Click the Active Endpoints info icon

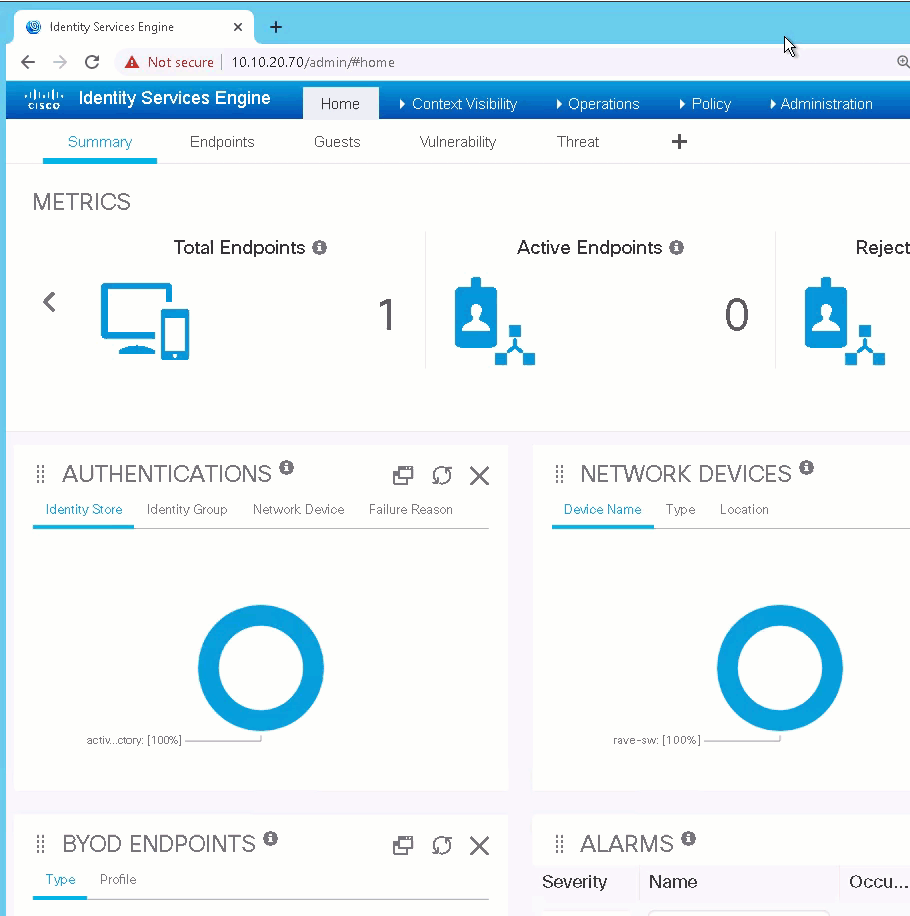(676, 248)
